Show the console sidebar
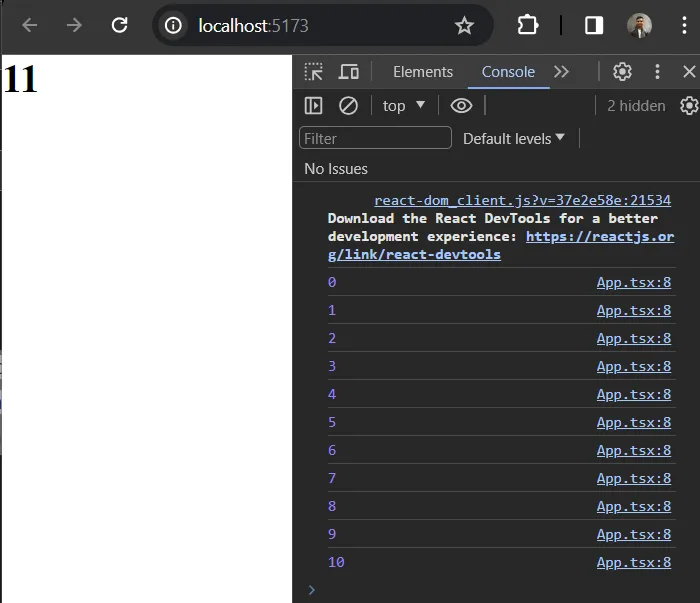This screenshot has height=603, width=700. (314, 105)
